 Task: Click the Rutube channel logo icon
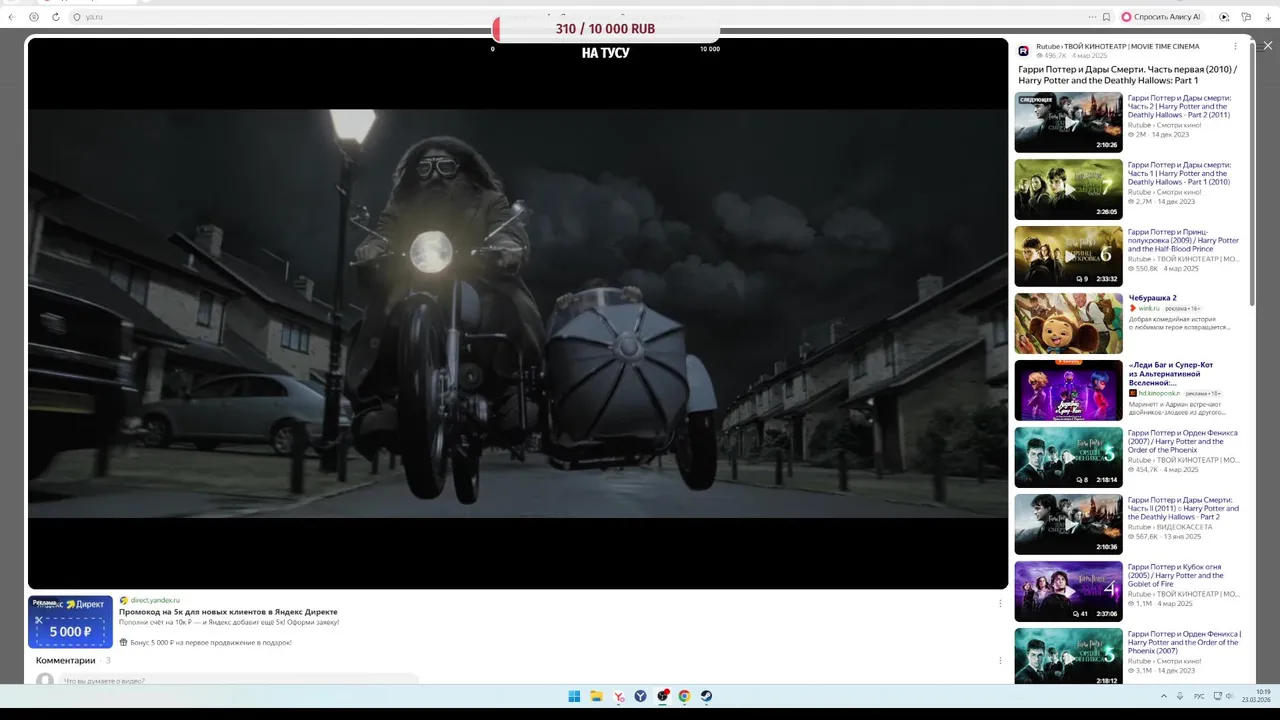tap(1023, 51)
